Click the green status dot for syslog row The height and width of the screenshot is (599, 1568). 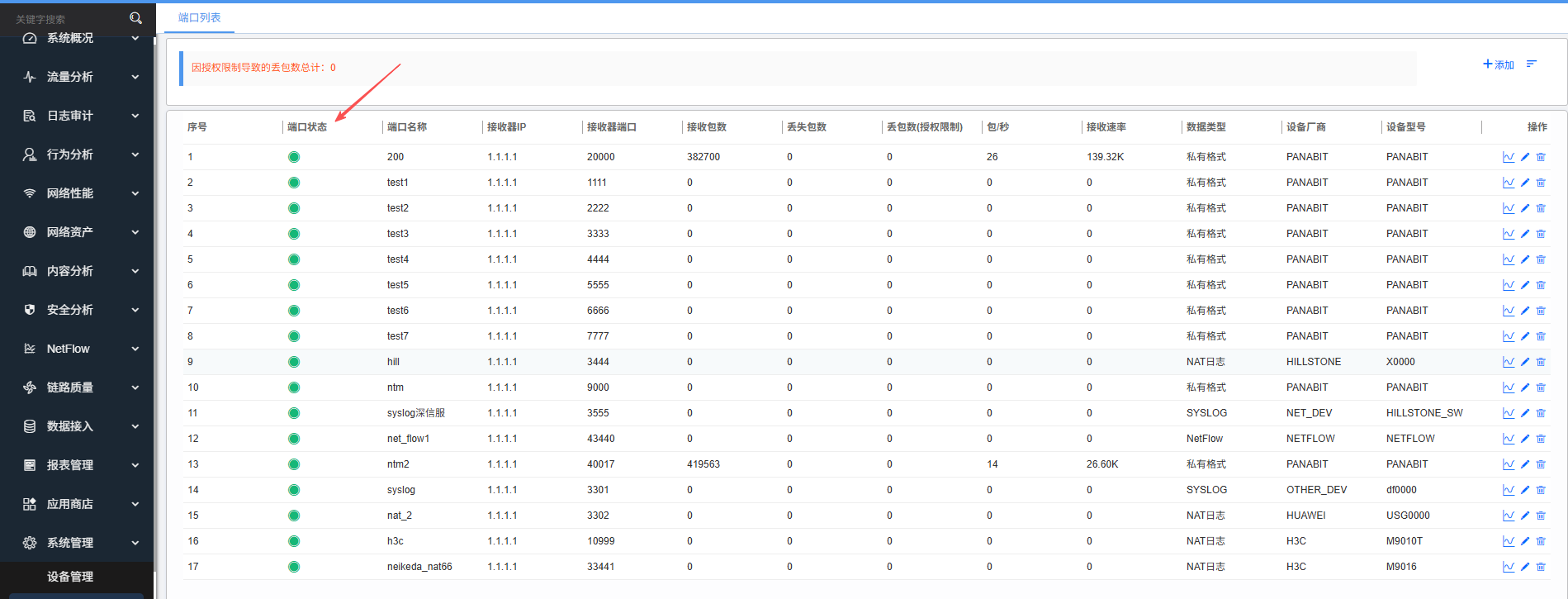294,490
